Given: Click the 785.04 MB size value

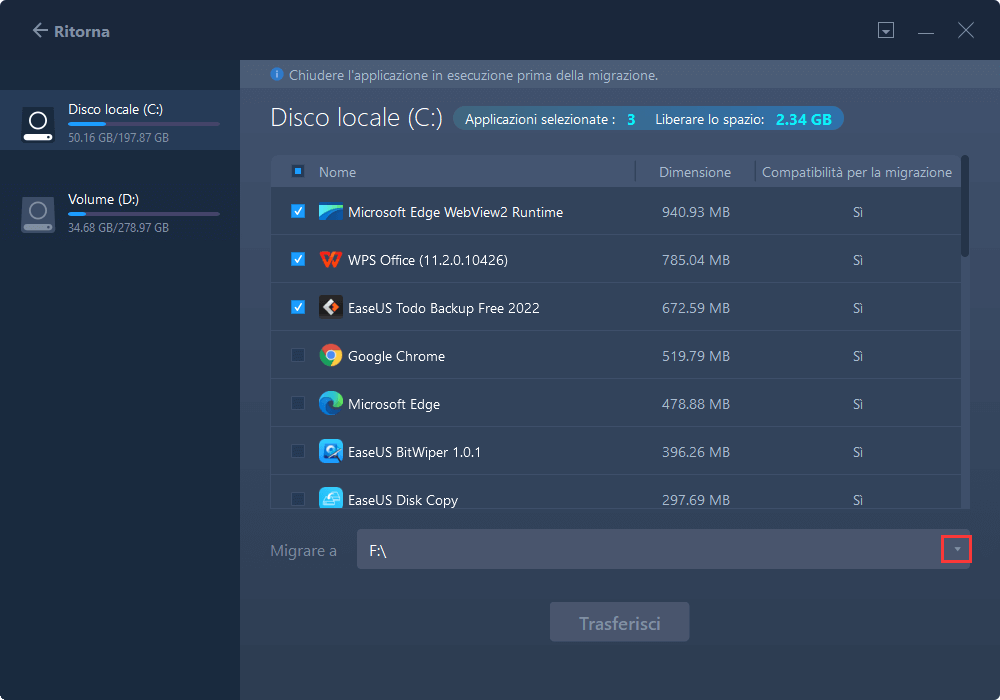Looking at the screenshot, I should pyautogui.click(x=695, y=259).
